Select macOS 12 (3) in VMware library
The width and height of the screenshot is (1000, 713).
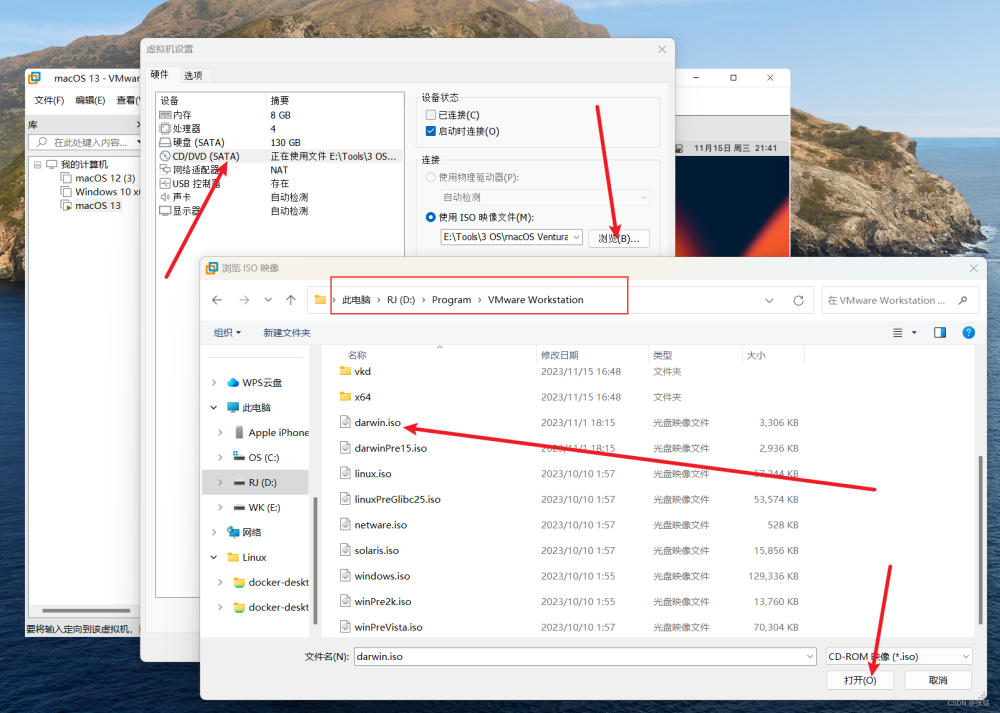(x=105, y=178)
